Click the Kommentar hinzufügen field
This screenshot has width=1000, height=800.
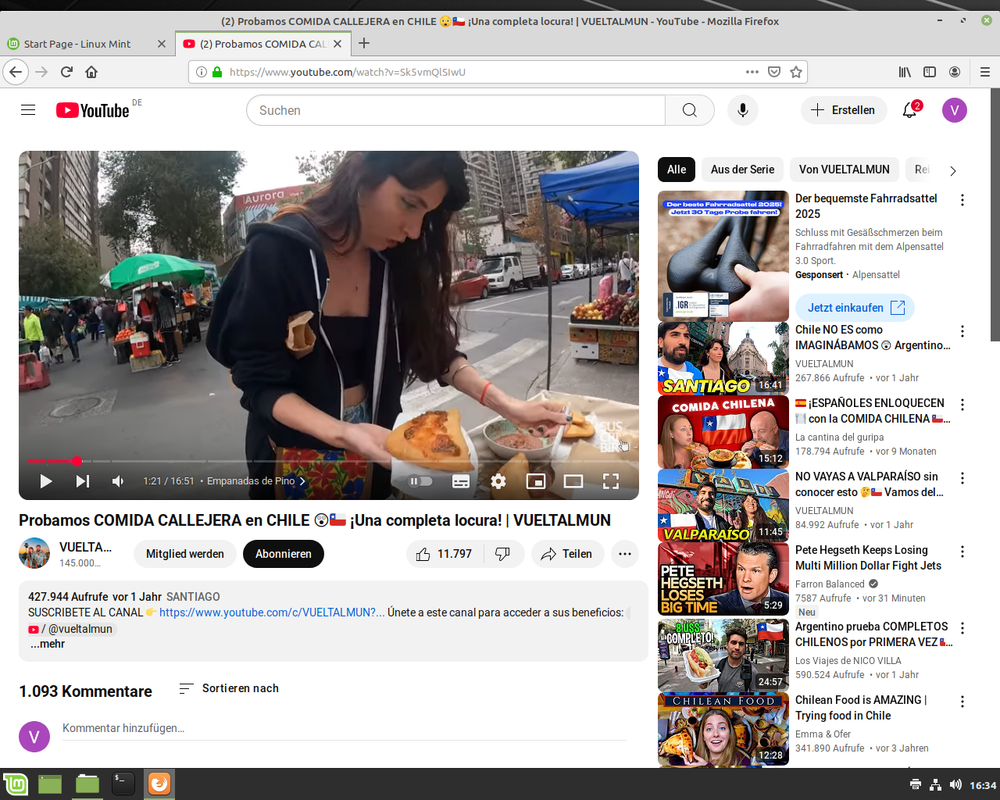(x=344, y=728)
